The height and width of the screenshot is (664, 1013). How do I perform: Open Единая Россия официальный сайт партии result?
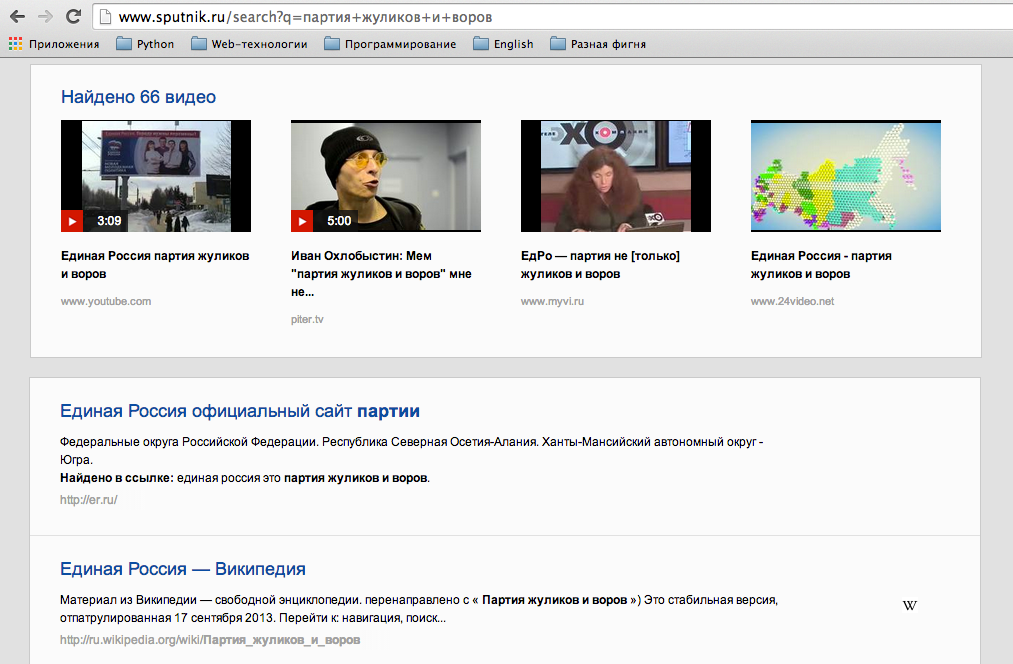[x=240, y=411]
